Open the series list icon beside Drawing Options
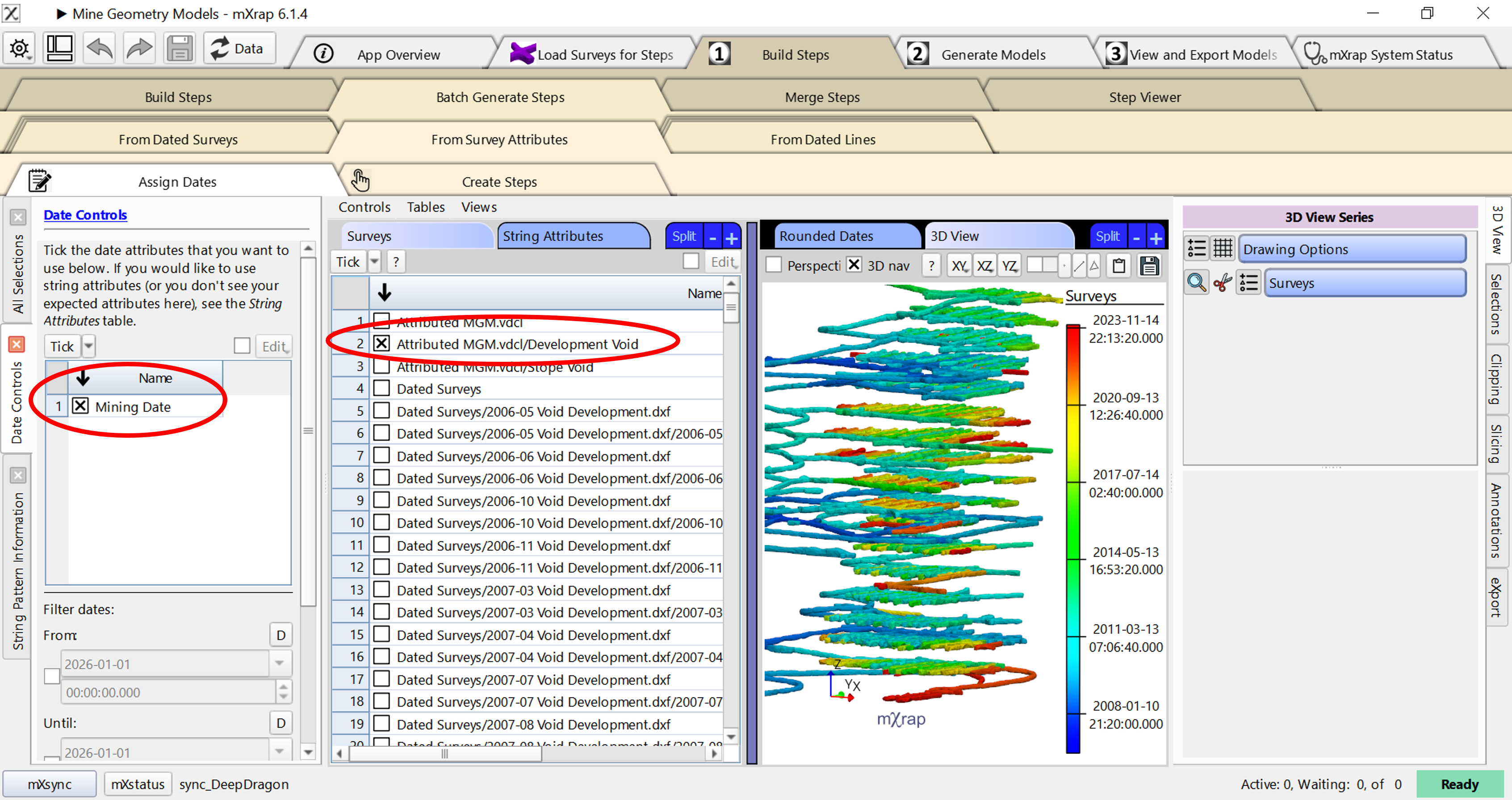Image resolution: width=1512 pixels, height=800 pixels. click(x=1196, y=249)
